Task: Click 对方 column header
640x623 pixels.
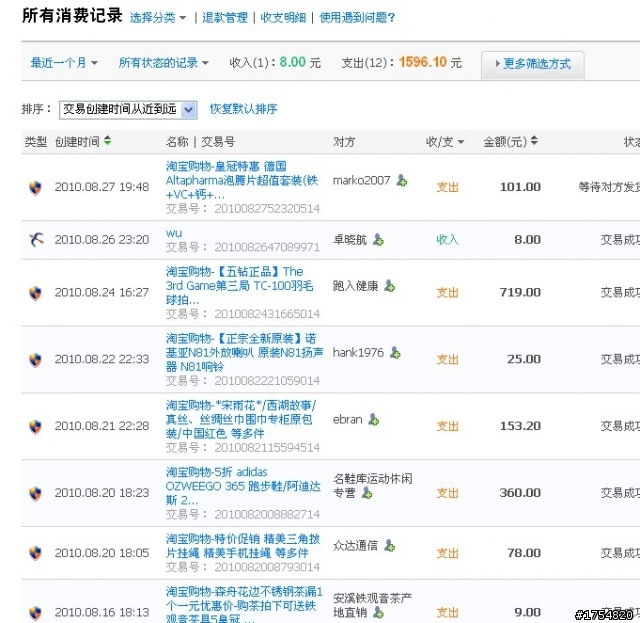Action: (344, 142)
